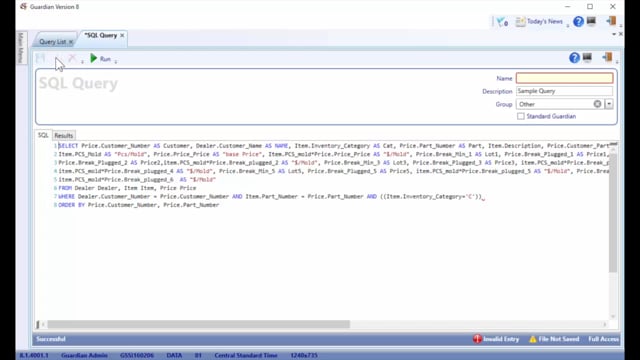Click the disabled Delete X icon in toolbar
Viewport: 640px width, 360px height.
coord(72,58)
